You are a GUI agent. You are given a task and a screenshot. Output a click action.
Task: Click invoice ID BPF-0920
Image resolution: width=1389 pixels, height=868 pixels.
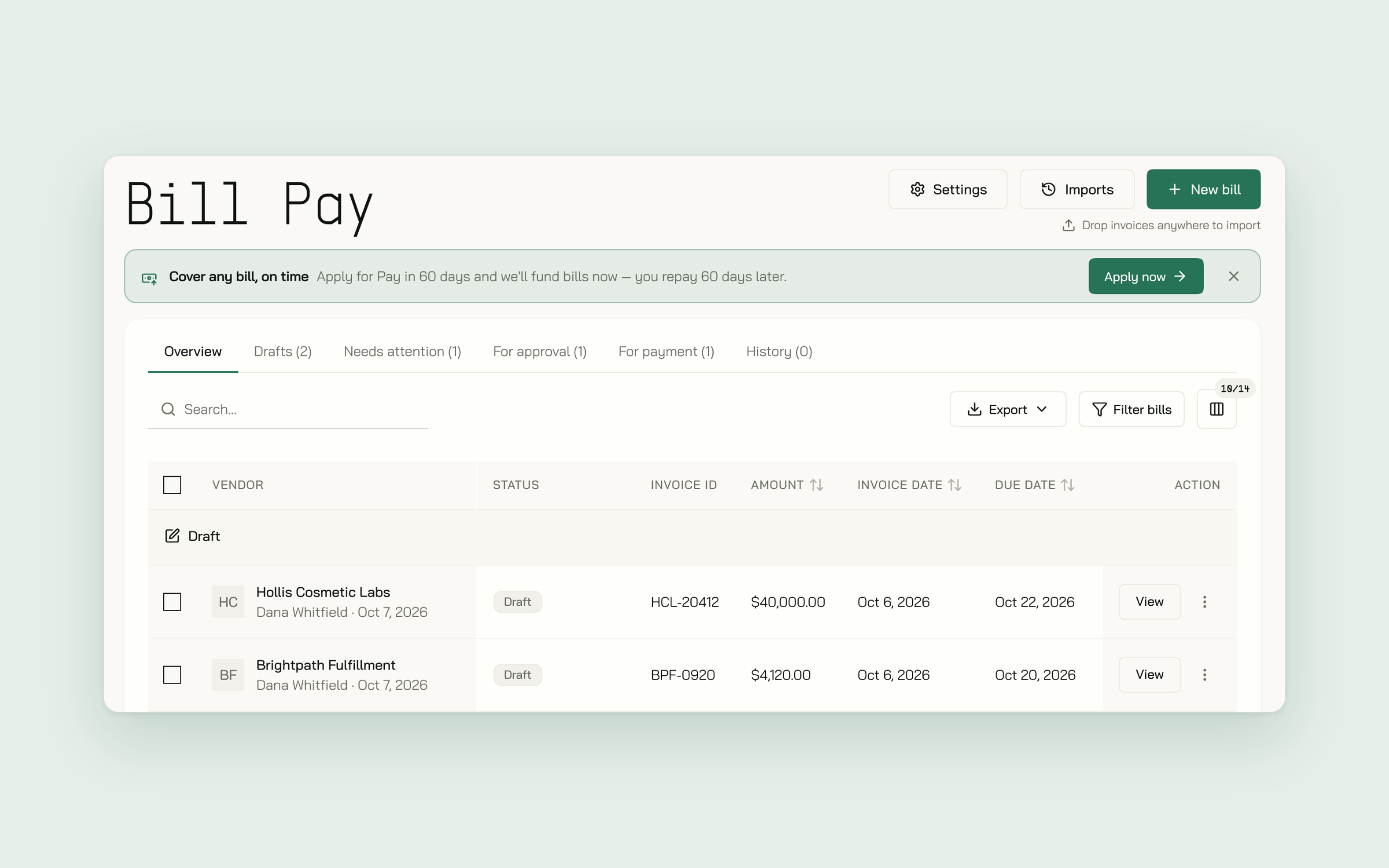pos(683,675)
